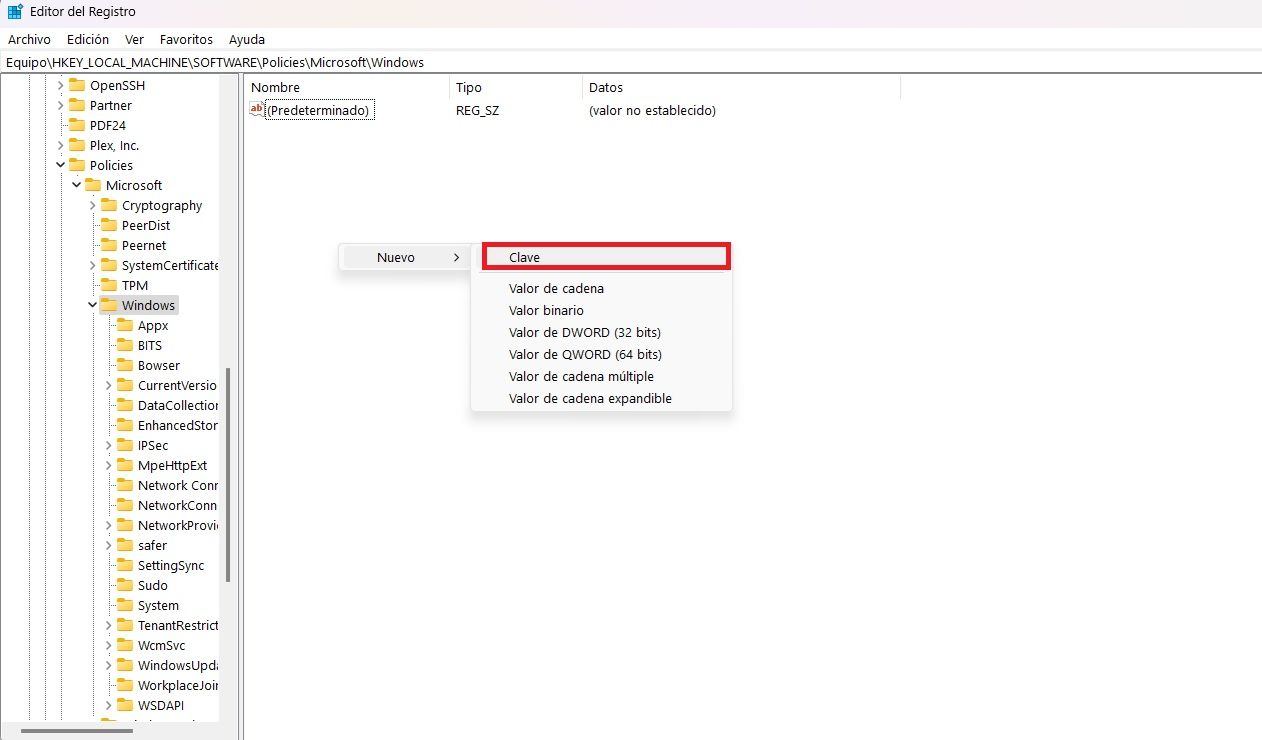Collapse the Windows key node
1262x740 pixels.
93,305
